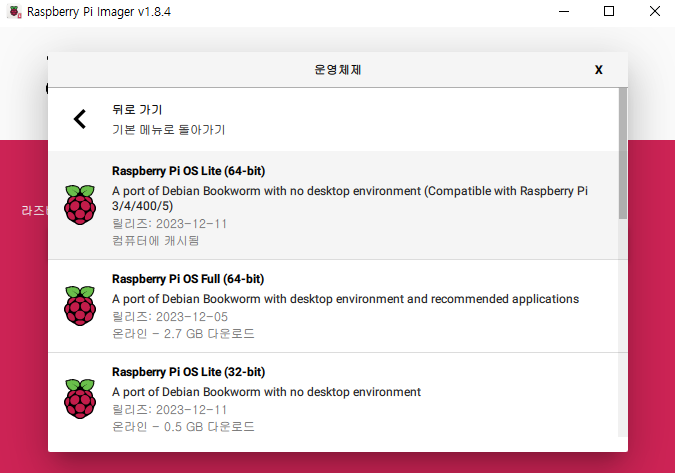Viewport: 675px width, 473px height.
Task: Click the back chevron arrow icon
Action: click(x=80, y=119)
